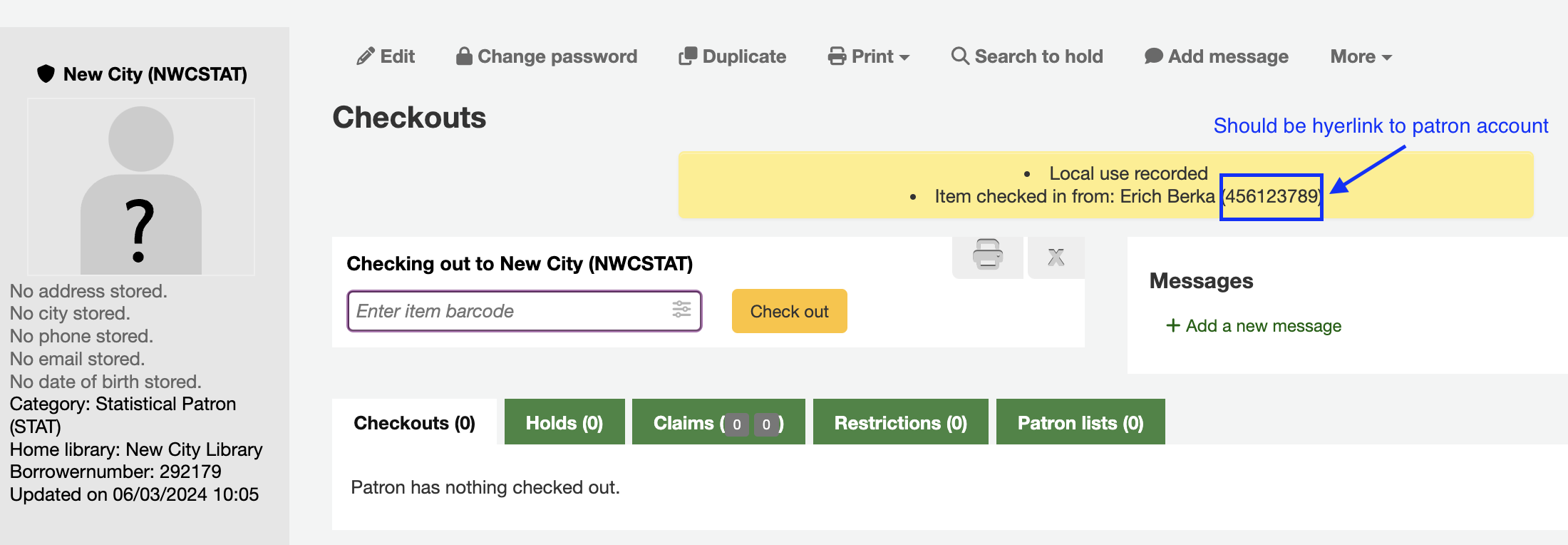Click the patron placeholder photo
The width and height of the screenshot is (1568, 545).
[141, 188]
